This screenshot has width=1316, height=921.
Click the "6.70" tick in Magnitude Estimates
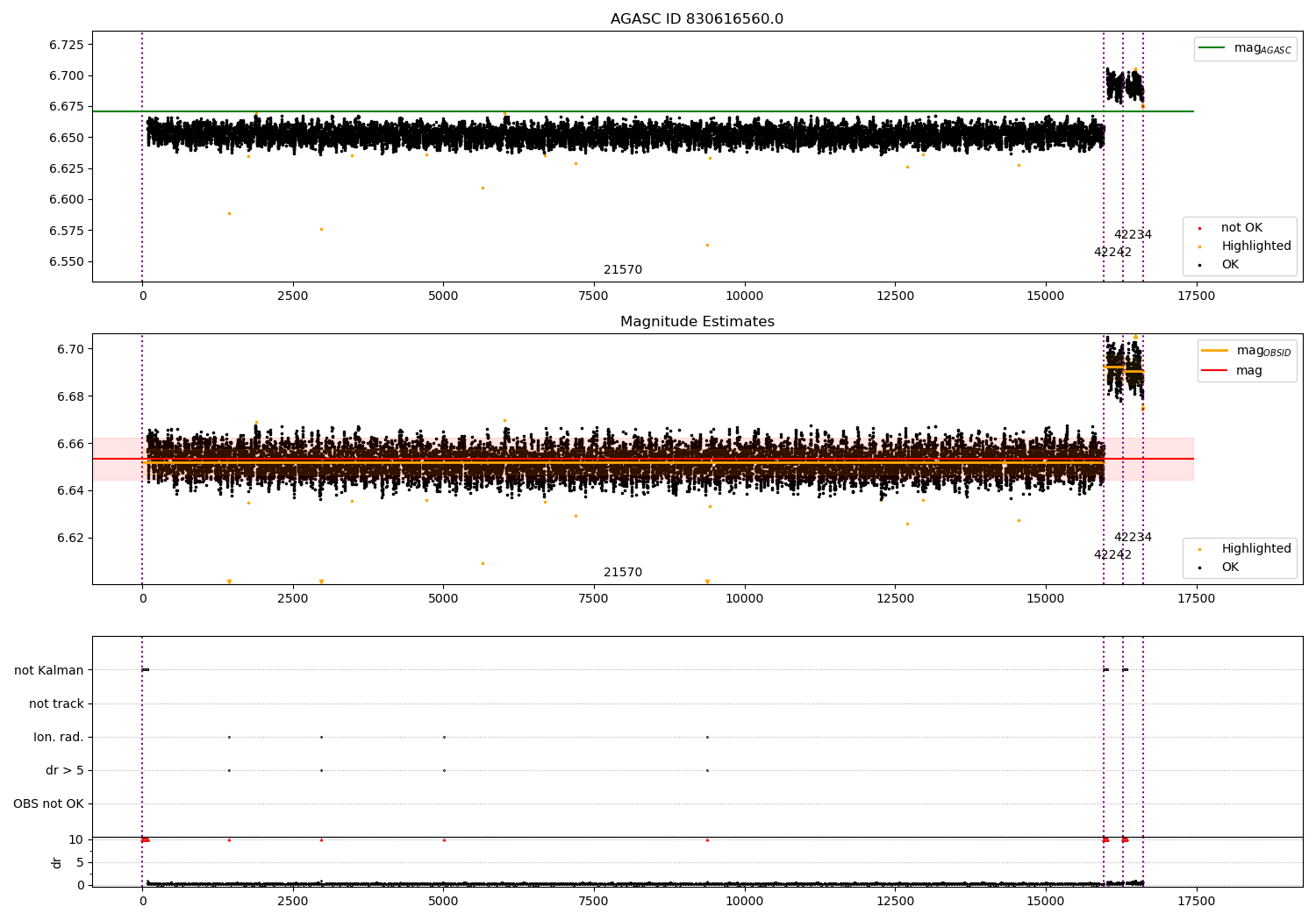point(70,349)
